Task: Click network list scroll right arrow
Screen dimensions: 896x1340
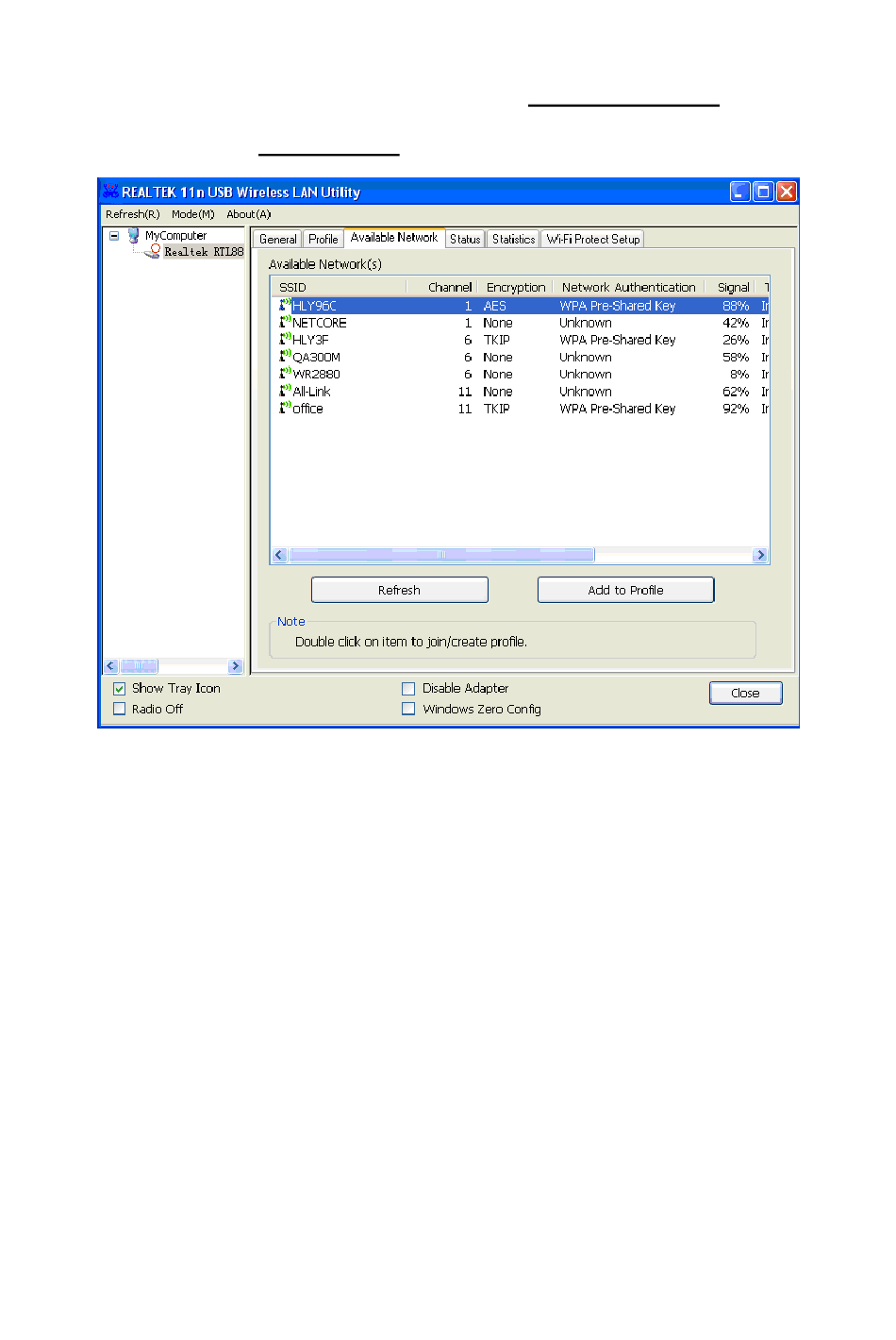Action: [x=761, y=555]
